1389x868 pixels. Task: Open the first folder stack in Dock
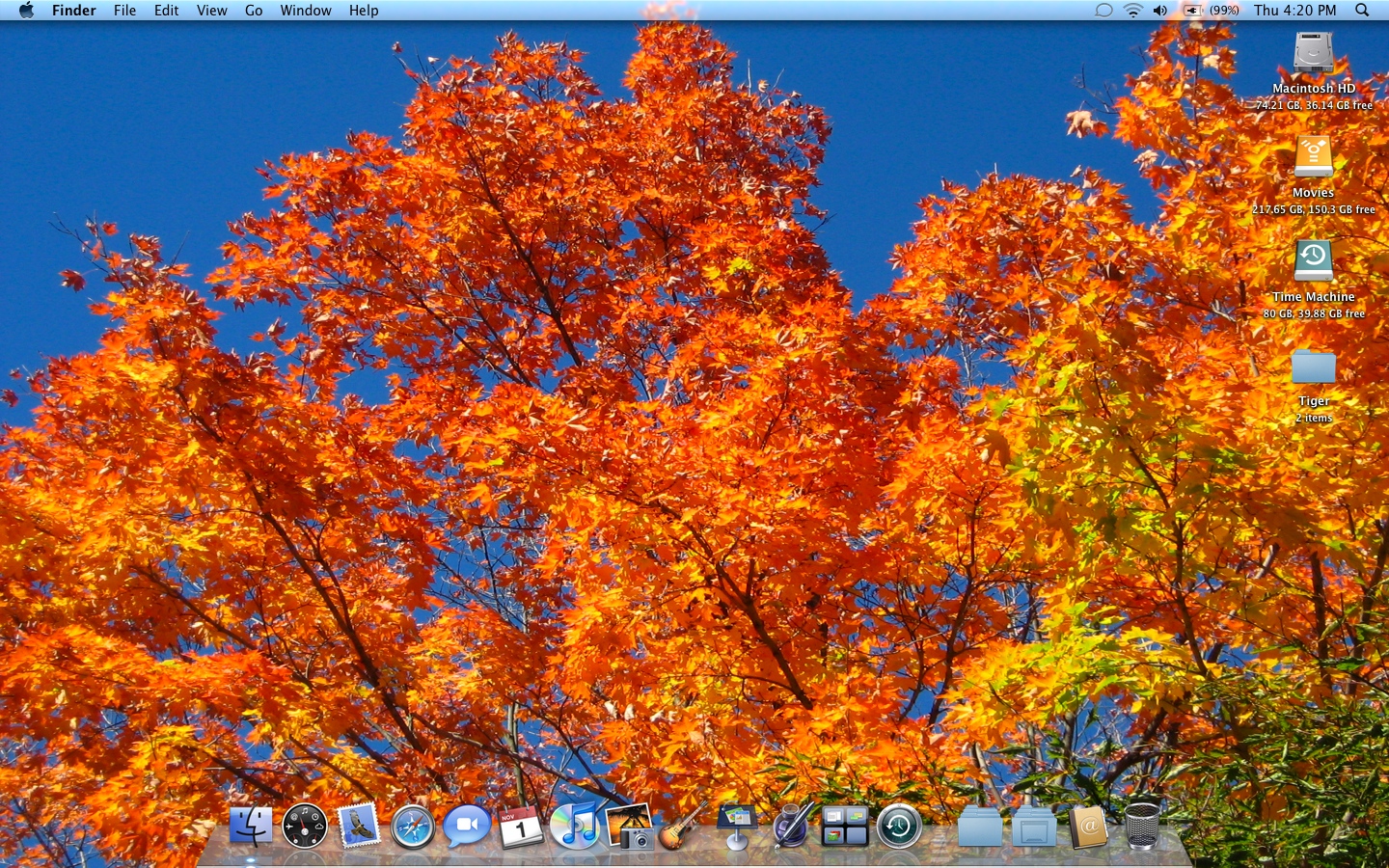pos(980,827)
